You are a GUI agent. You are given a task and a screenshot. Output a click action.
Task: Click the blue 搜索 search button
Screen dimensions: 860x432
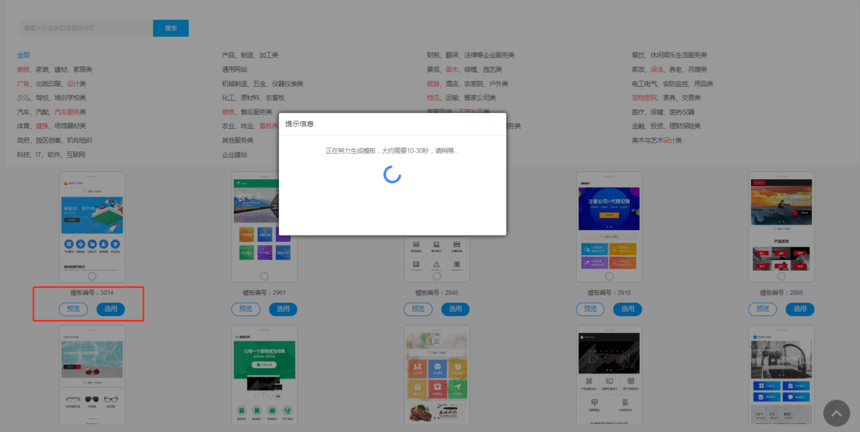click(x=171, y=28)
